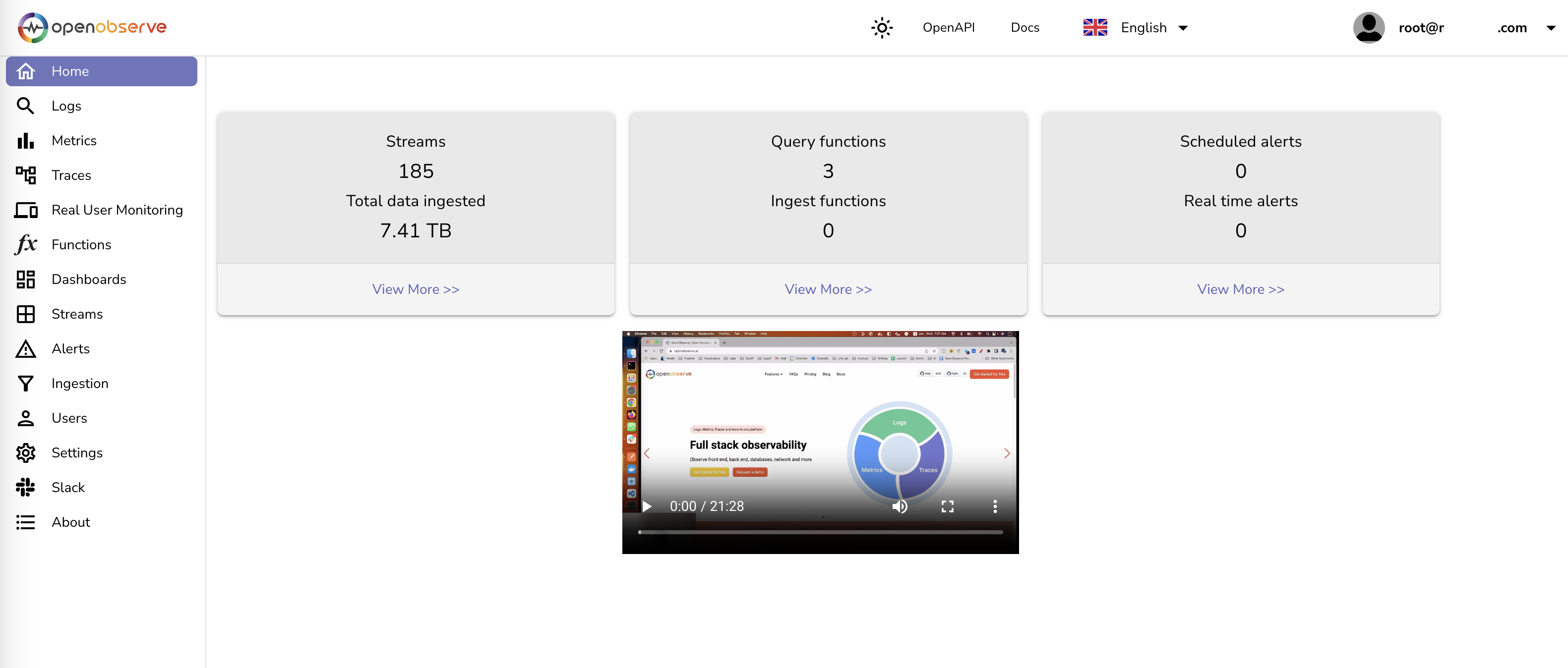Play the intro video
1568x668 pixels.
[x=647, y=506]
